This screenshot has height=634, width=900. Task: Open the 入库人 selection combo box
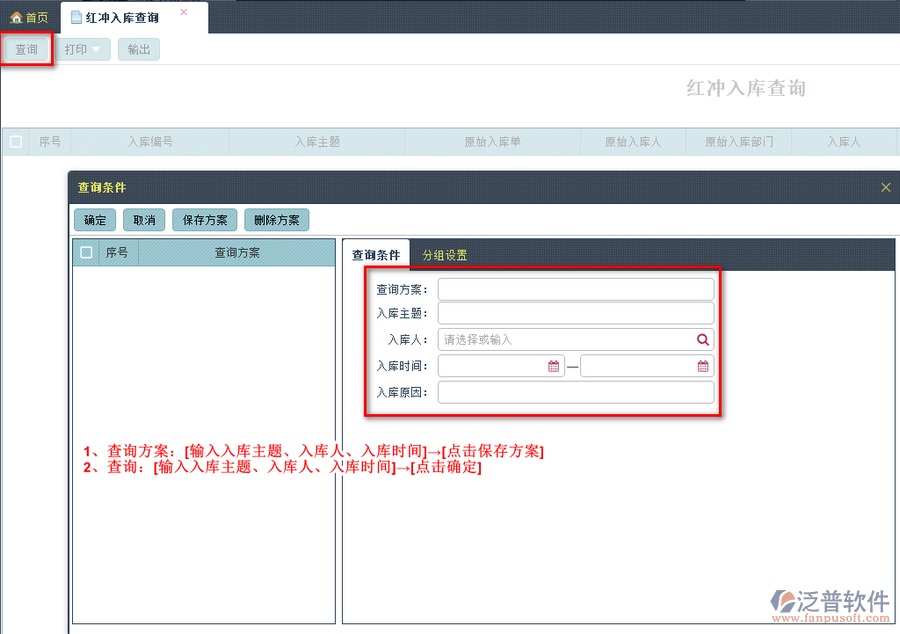[x=566, y=340]
